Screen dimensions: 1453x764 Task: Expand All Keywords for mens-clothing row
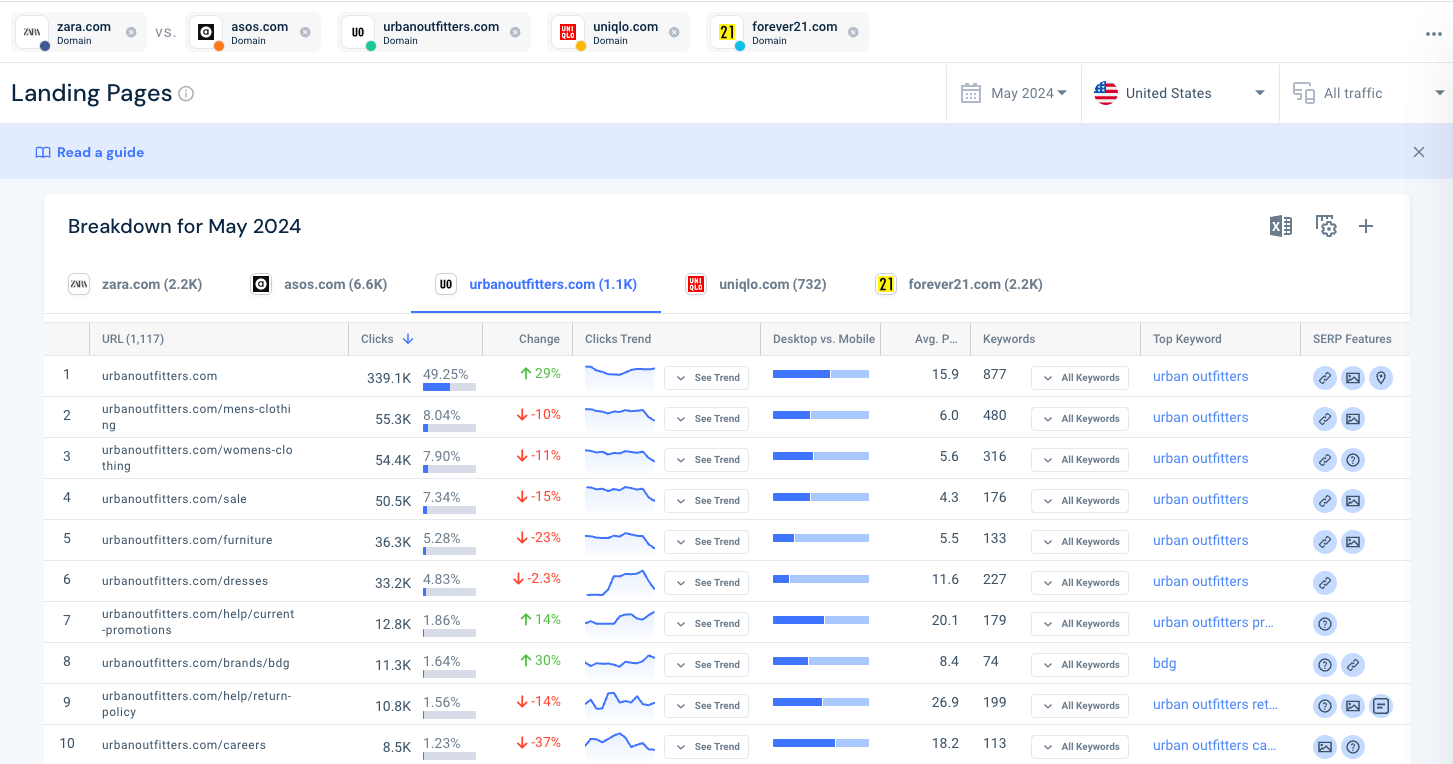coord(1080,419)
